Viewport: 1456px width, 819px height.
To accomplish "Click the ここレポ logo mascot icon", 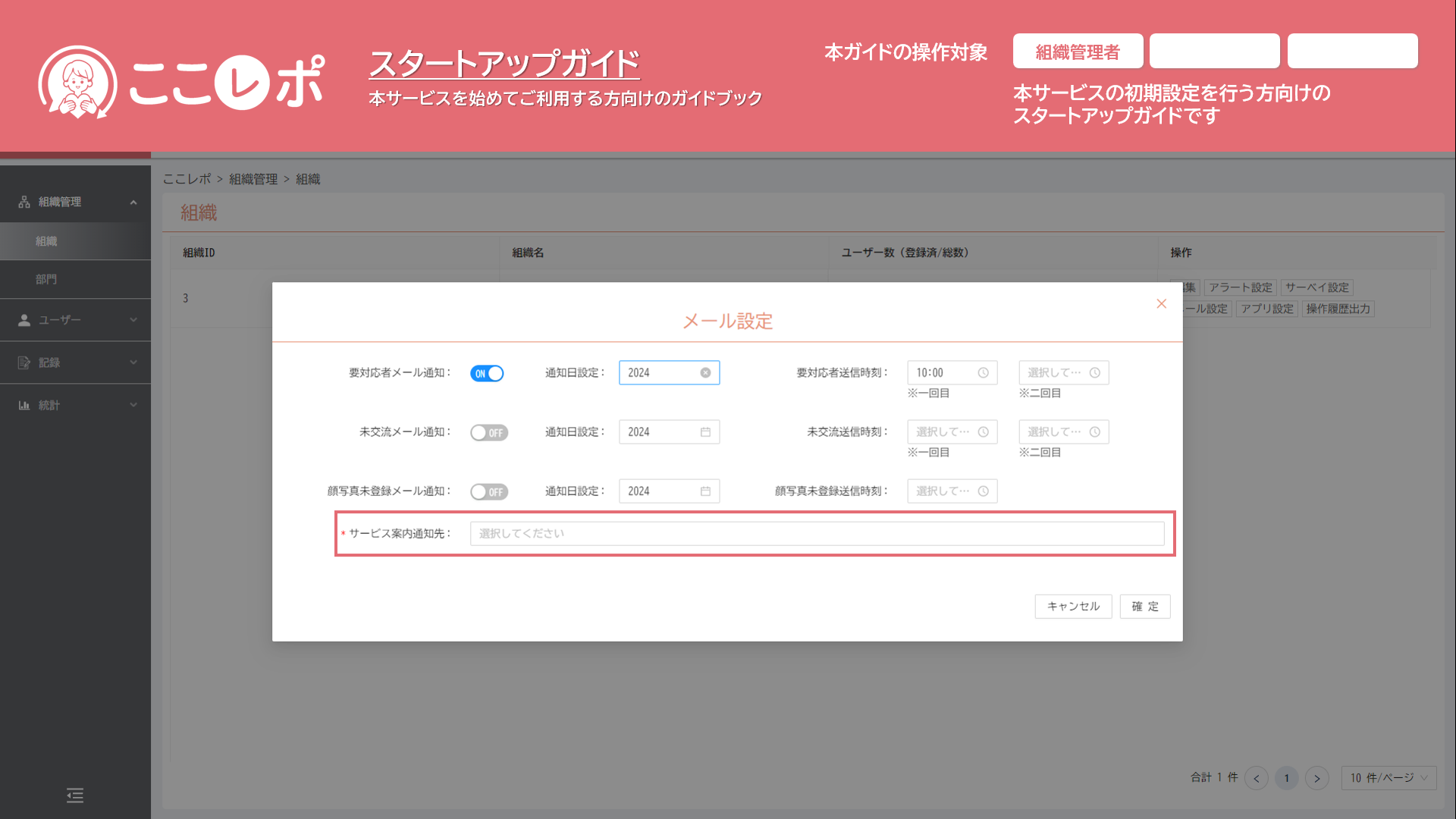I will click(x=77, y=82).
